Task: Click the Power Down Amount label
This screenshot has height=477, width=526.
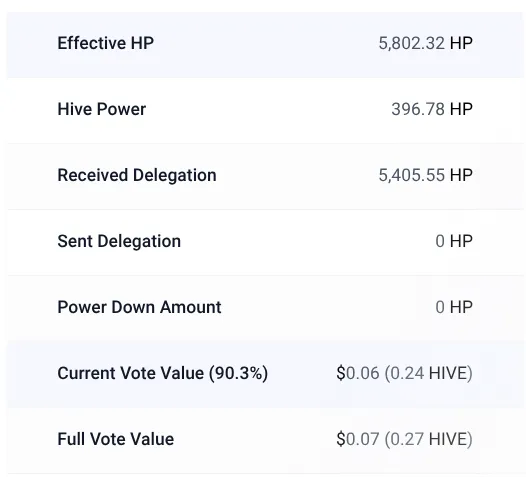Action: pyautogui.click(x=139, y=307)
